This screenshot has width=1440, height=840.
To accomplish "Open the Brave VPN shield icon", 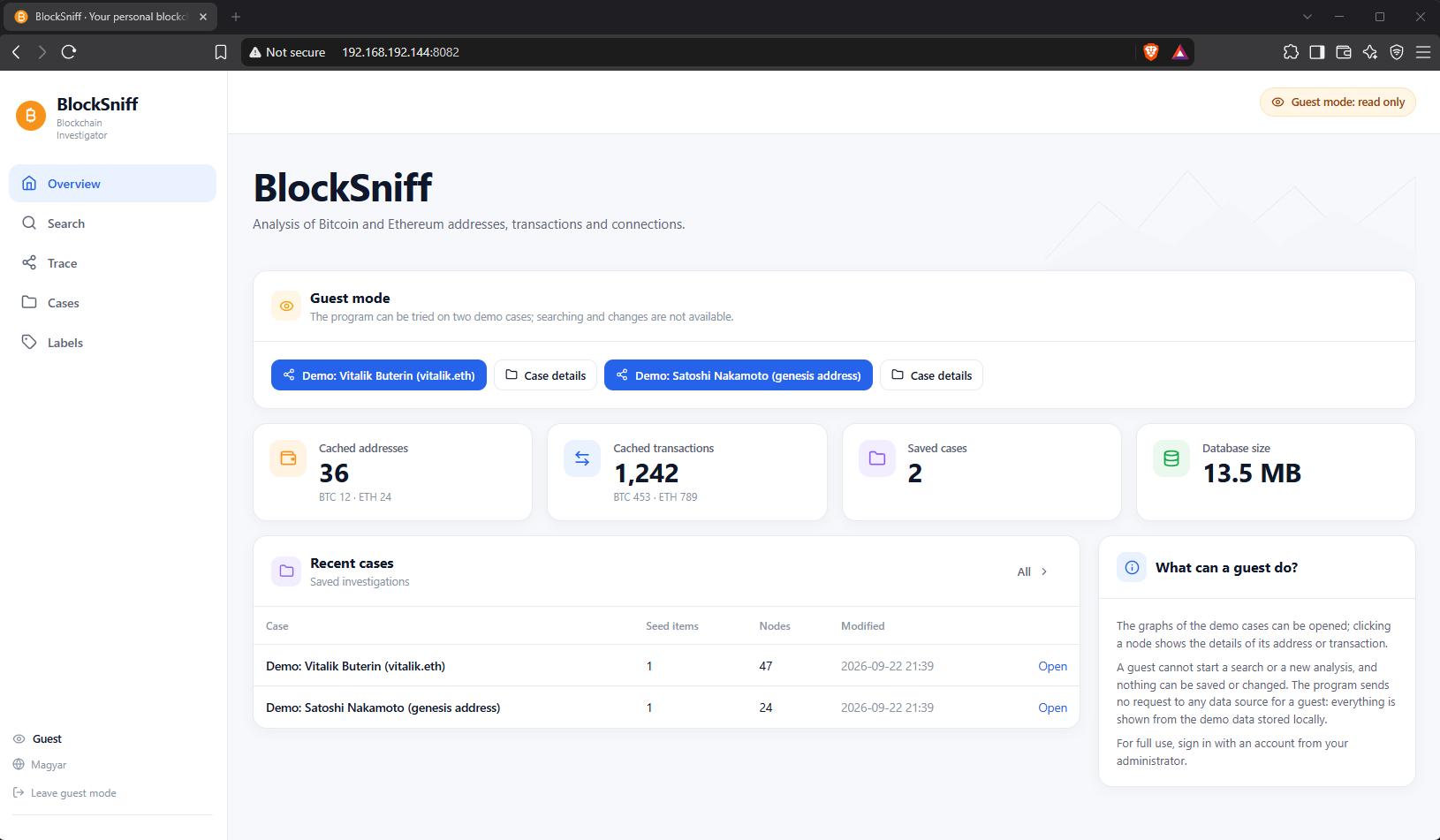I will coord(1397,52).
